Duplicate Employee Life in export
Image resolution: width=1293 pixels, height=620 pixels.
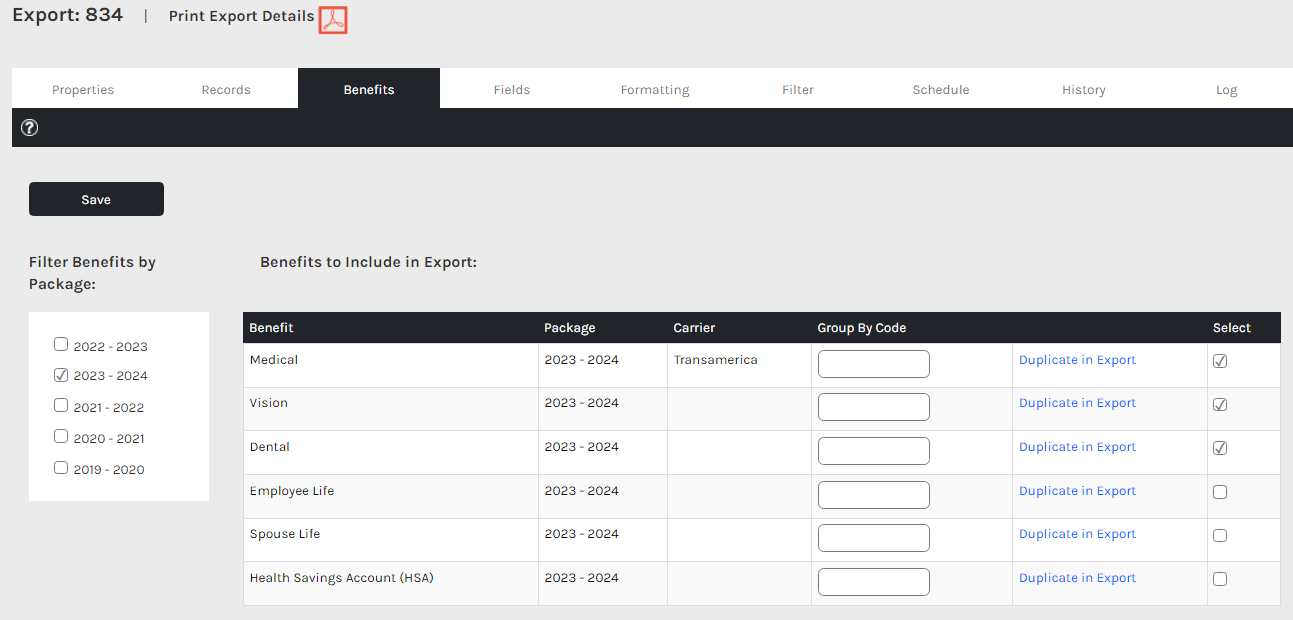[1077, 491]
